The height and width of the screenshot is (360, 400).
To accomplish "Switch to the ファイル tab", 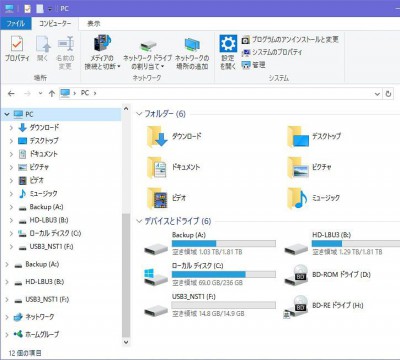I will [x=16, y=24].
